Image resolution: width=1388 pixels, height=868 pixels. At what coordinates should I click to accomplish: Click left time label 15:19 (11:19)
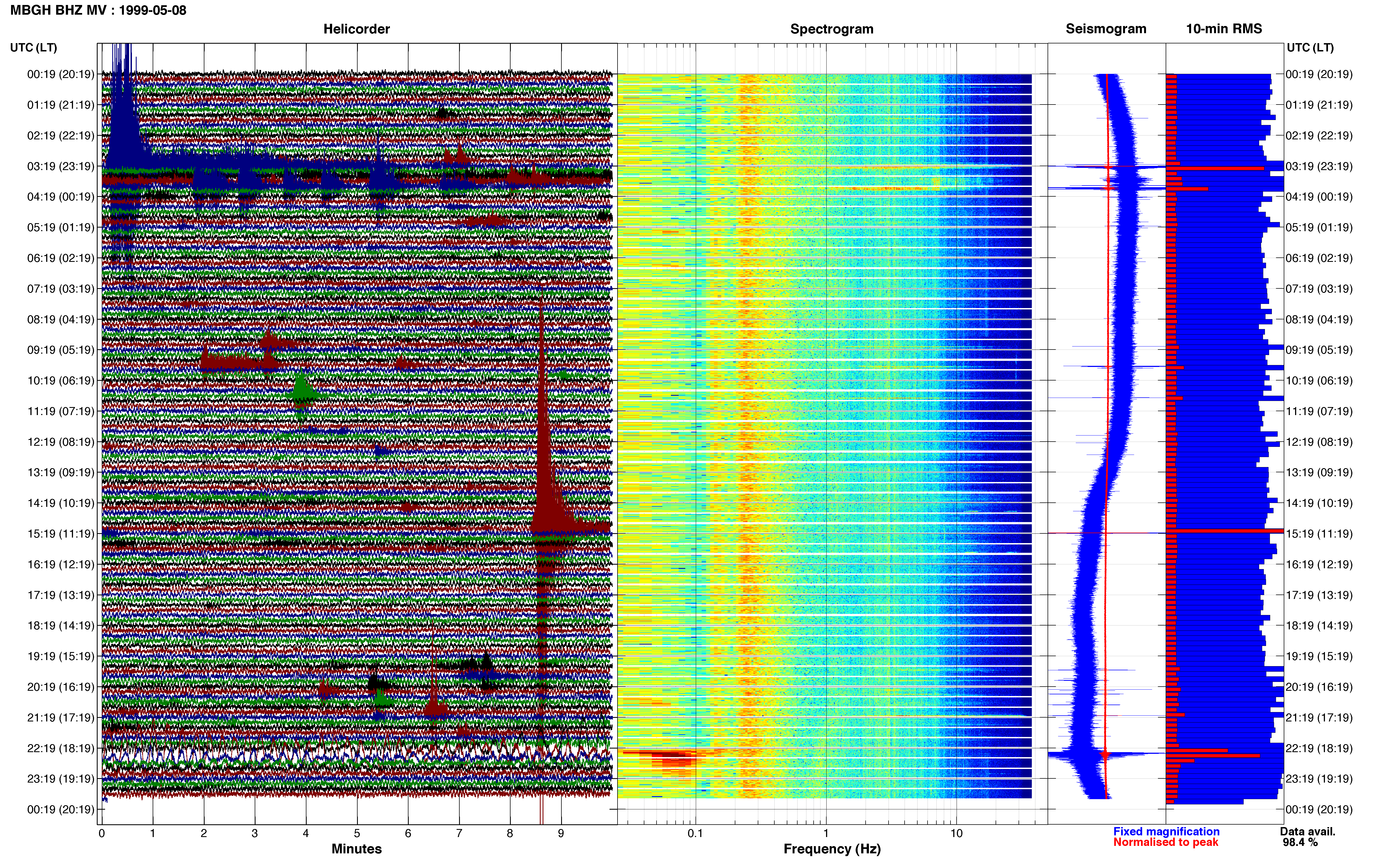click(x=60, y=534)
